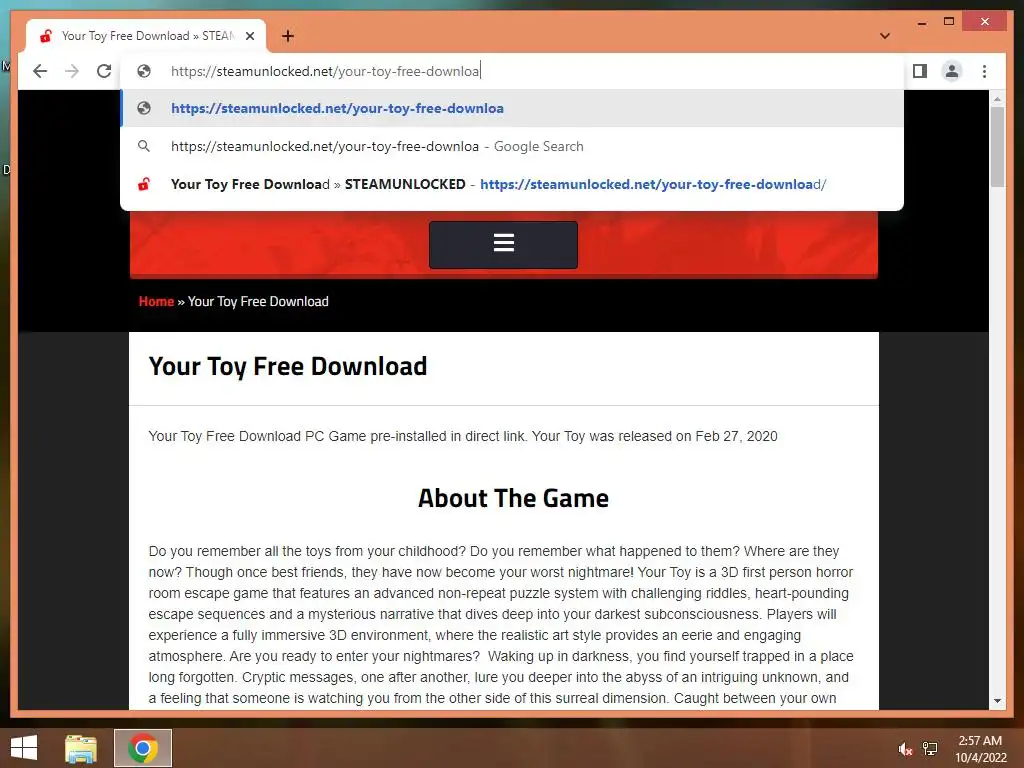Click the red padlock icon in suggestion row
This screenshot has width=1024, height=768.
click(144, 184)
